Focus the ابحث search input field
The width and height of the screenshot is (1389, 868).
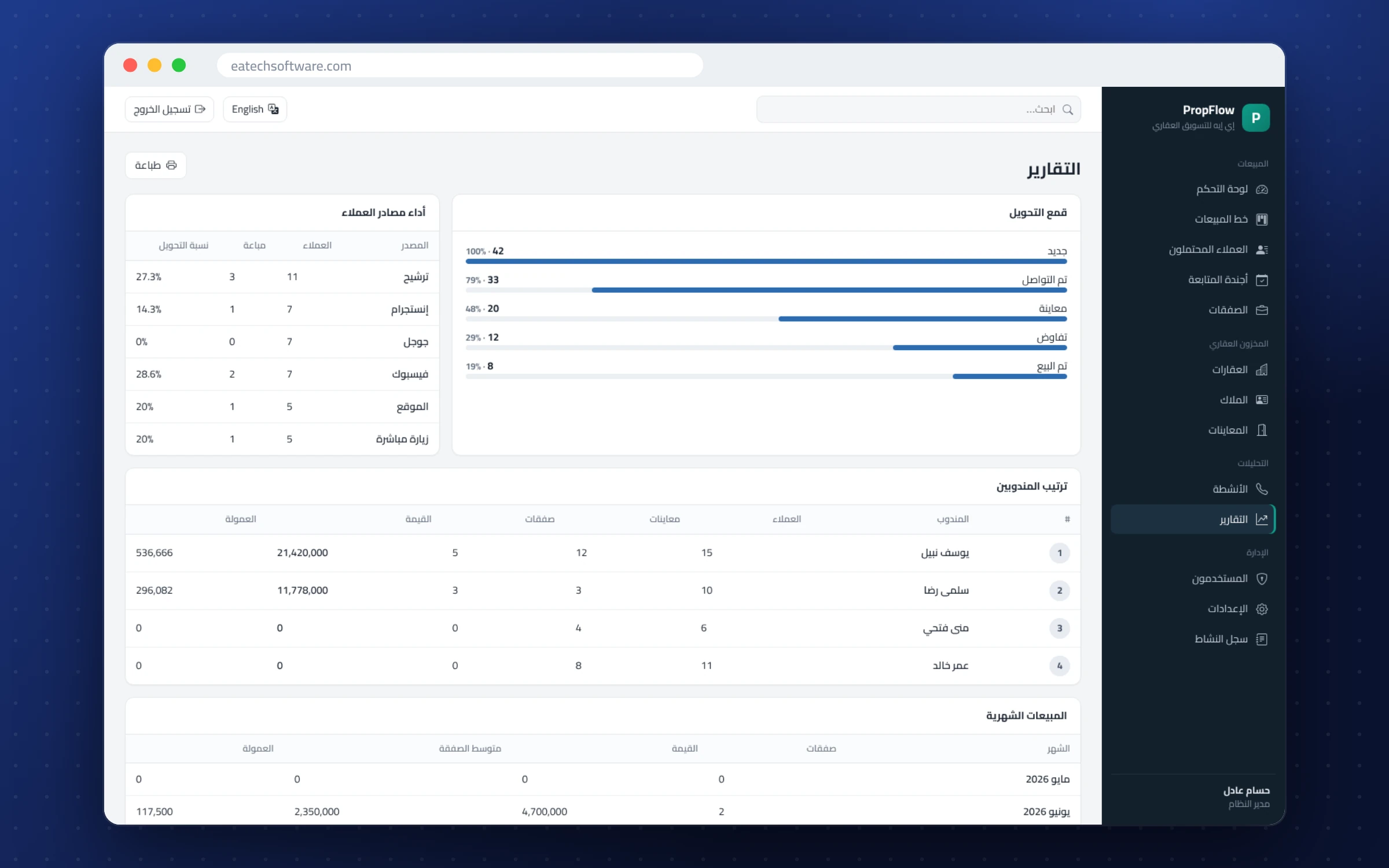pos(918,109)
